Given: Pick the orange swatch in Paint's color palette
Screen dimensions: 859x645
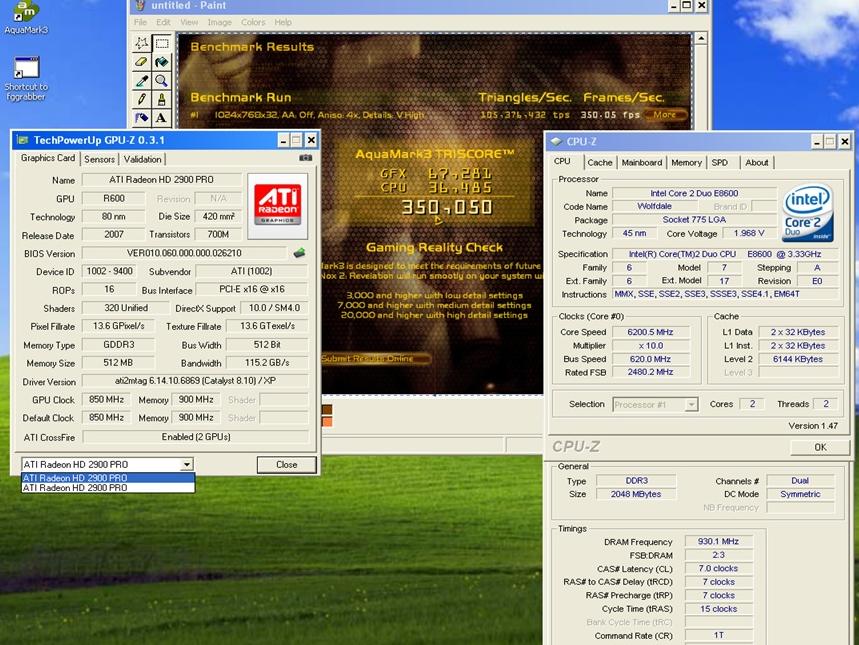Looking at the screenshot, I should click(x=327, y=421).
